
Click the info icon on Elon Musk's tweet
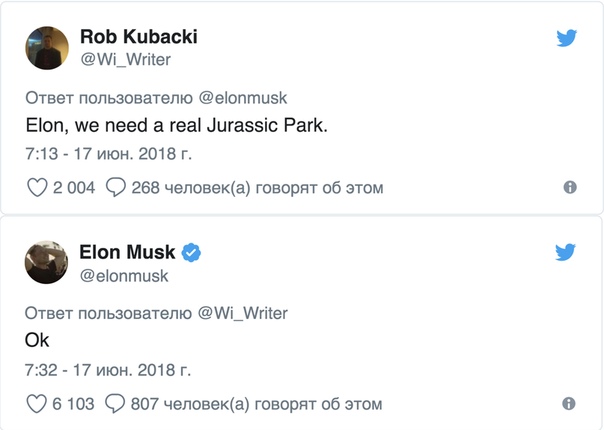(x=569, y=403)
